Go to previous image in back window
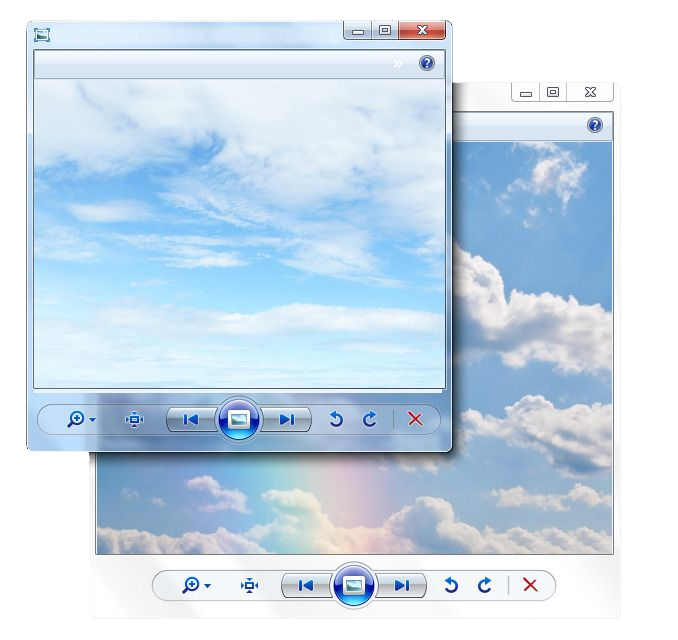The height and width of the screenshot is (640, 678). click(306, 586)
